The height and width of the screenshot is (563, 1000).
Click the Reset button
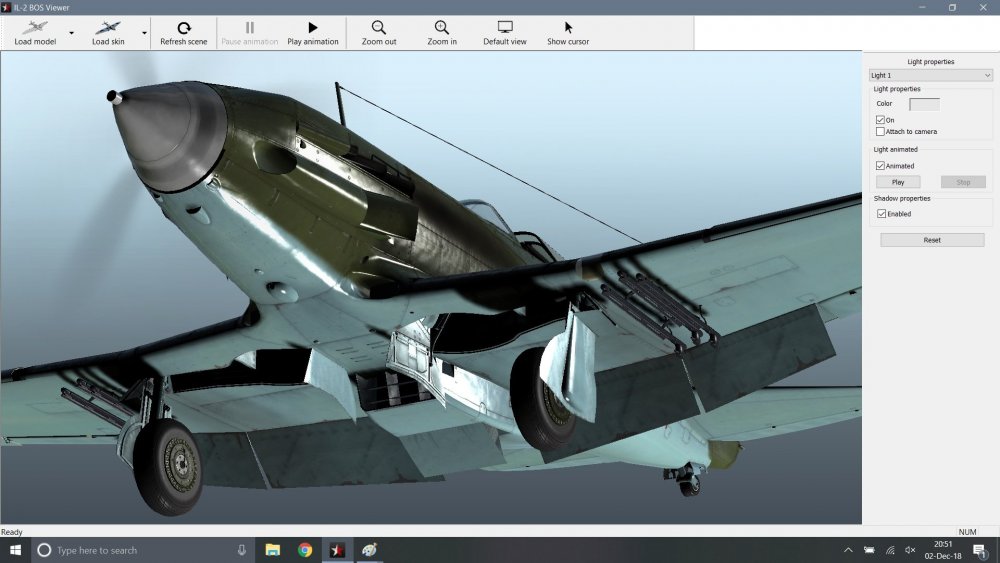932,240
